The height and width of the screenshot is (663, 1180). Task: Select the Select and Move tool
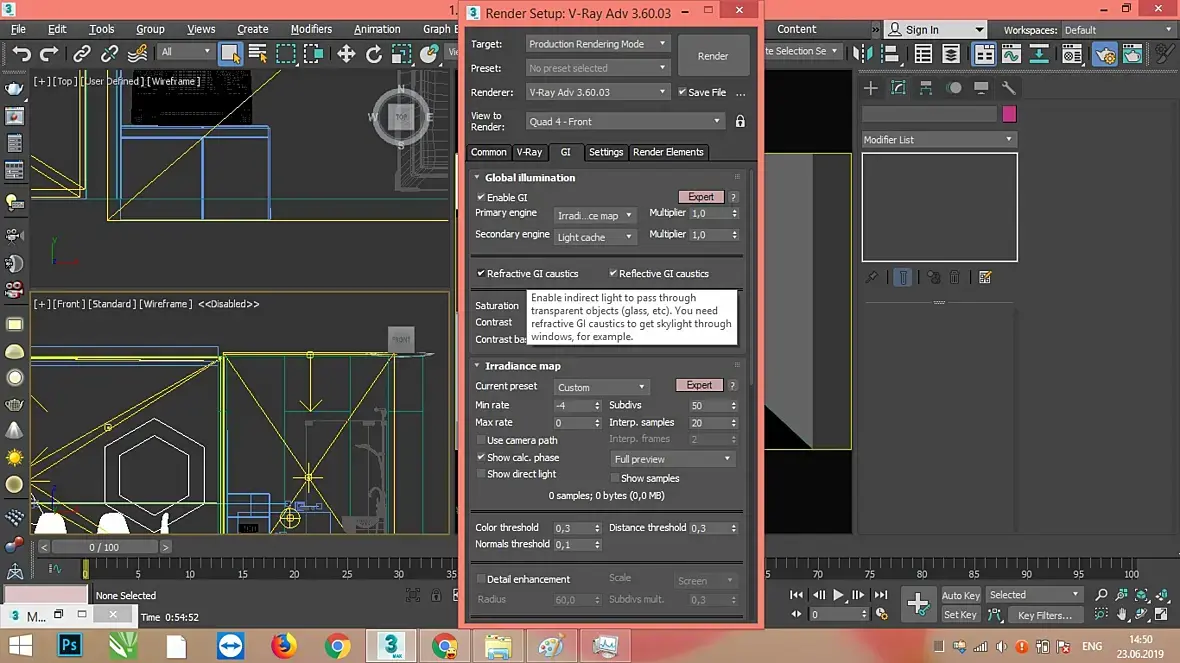[x=345, y=53]
